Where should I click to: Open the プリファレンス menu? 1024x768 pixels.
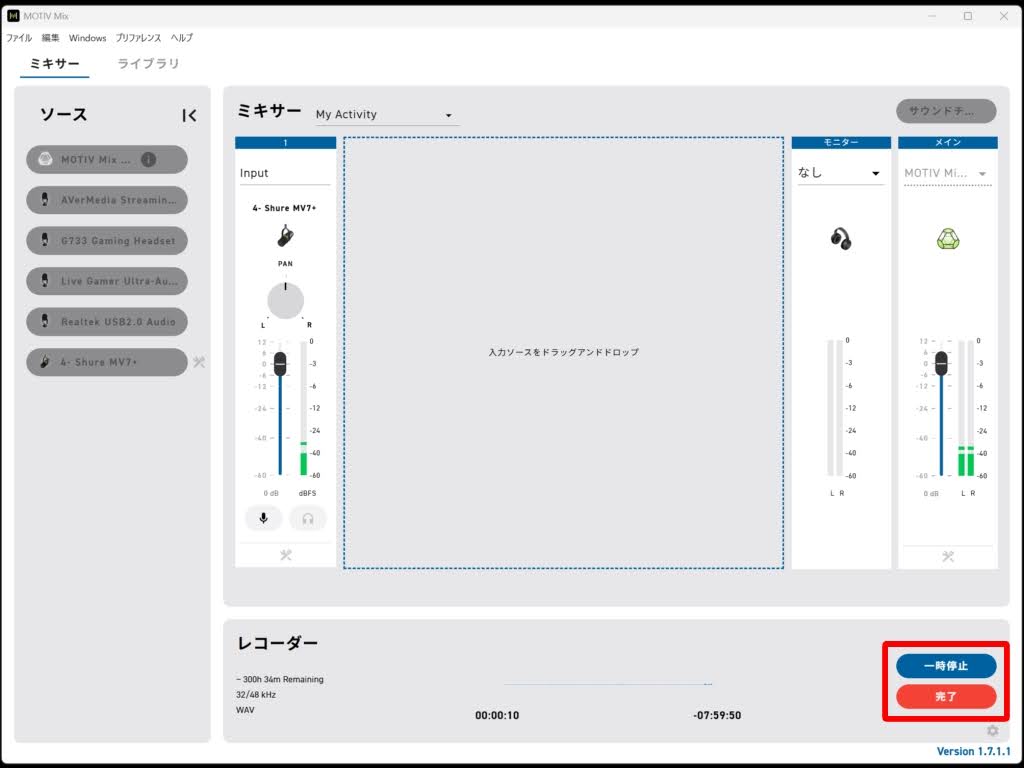pos(138,38)
